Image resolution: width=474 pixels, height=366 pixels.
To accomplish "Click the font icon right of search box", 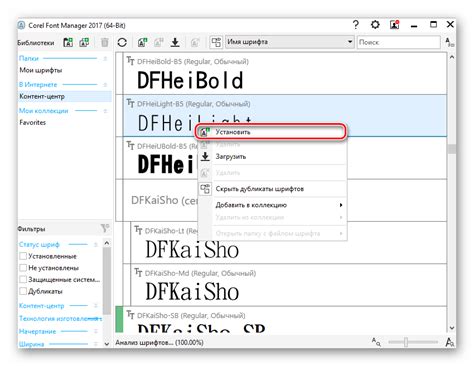I will tap(449, 42).
